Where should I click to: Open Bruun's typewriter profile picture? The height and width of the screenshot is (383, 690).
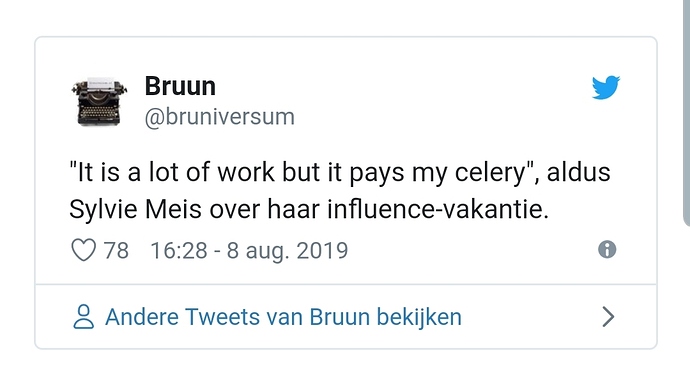[x=99, y=102]
